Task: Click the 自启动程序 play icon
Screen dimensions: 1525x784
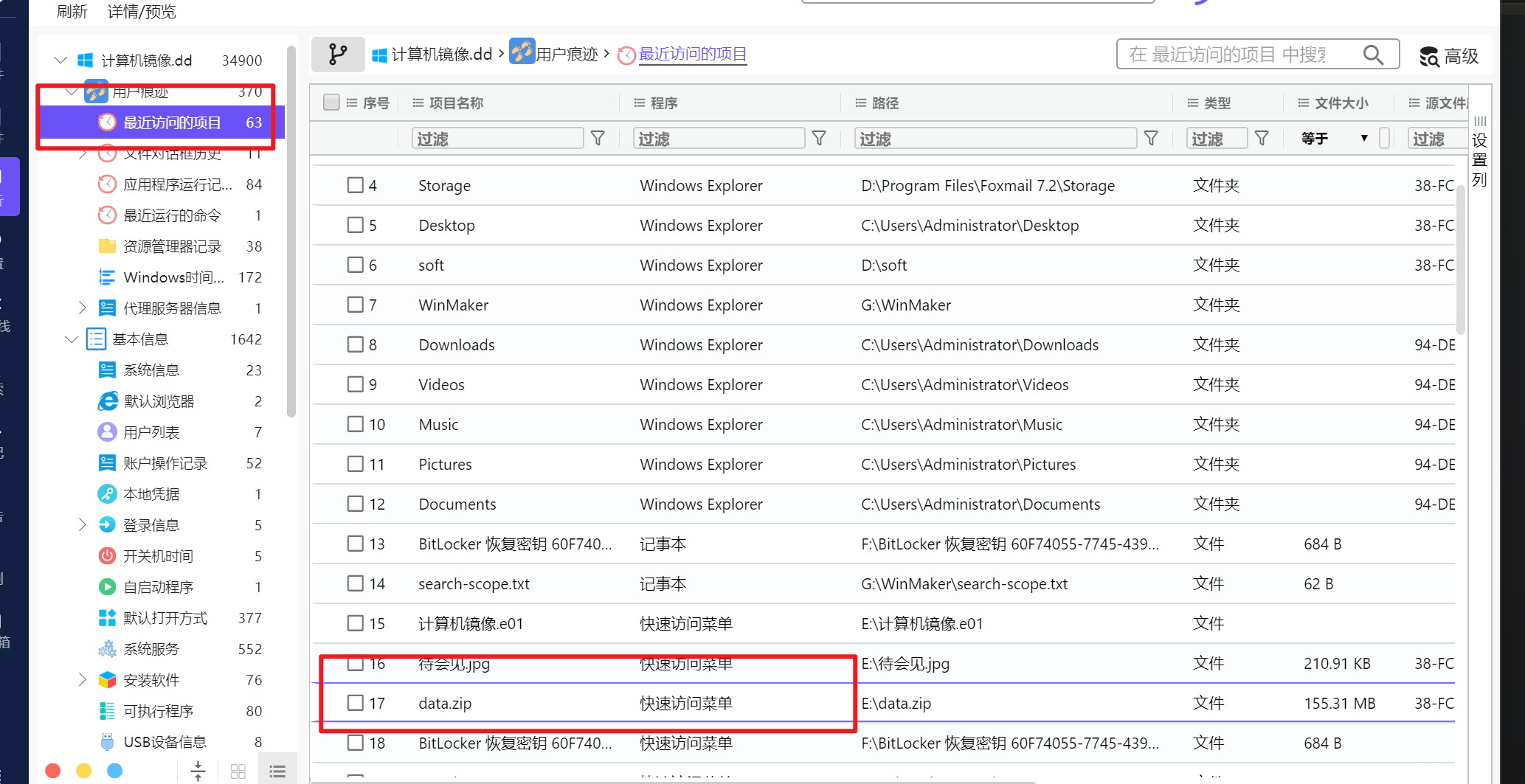Action: pyautogui.click(x=107, y=587)
